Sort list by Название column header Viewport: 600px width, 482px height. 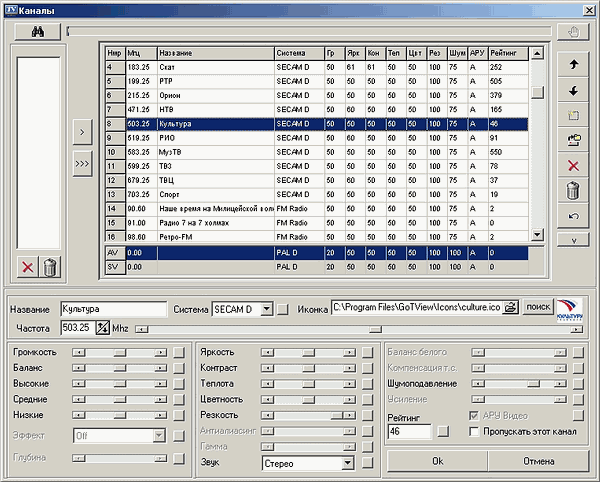[214, 52]
